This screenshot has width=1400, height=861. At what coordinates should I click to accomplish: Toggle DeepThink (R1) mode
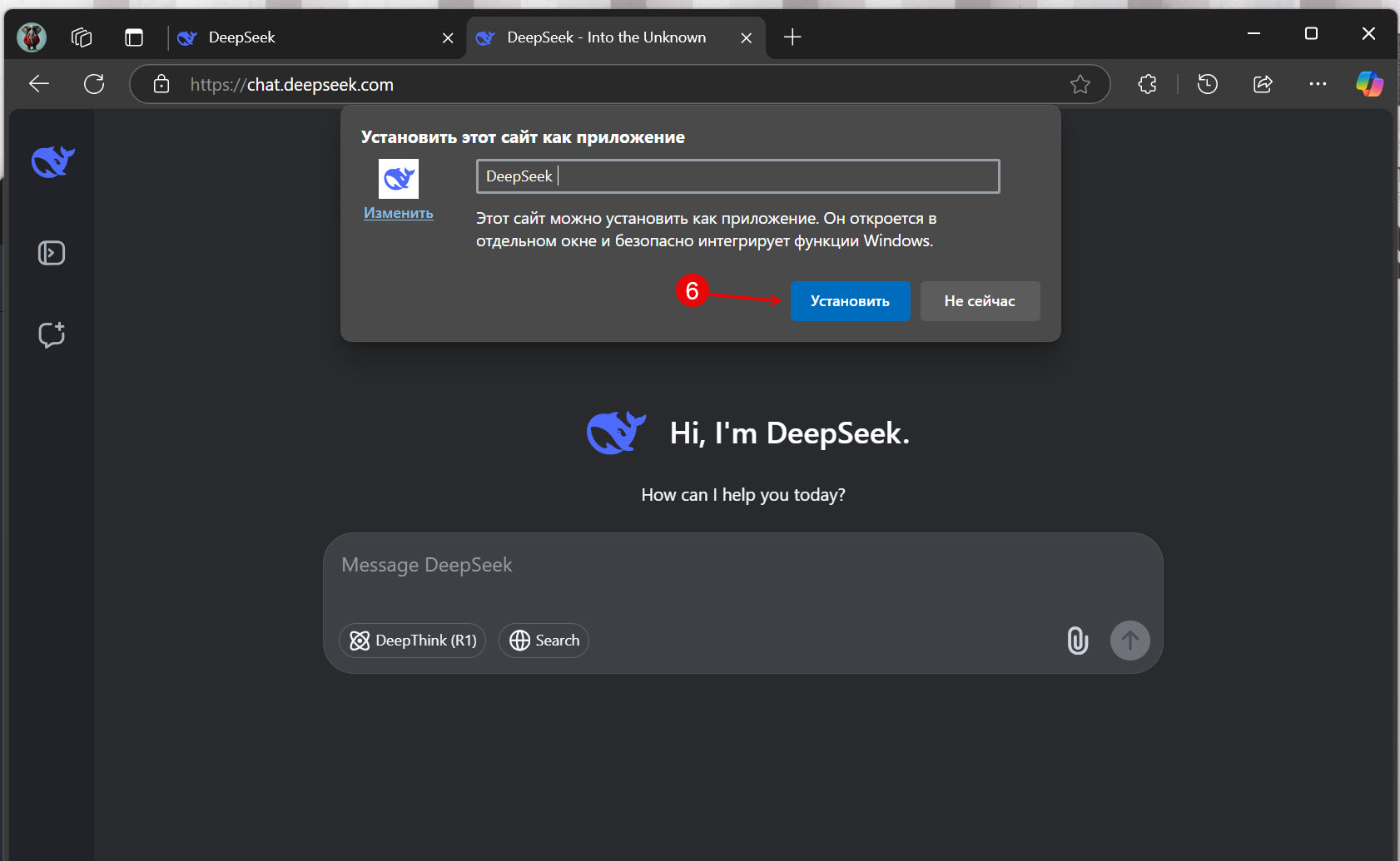point(413,641)
